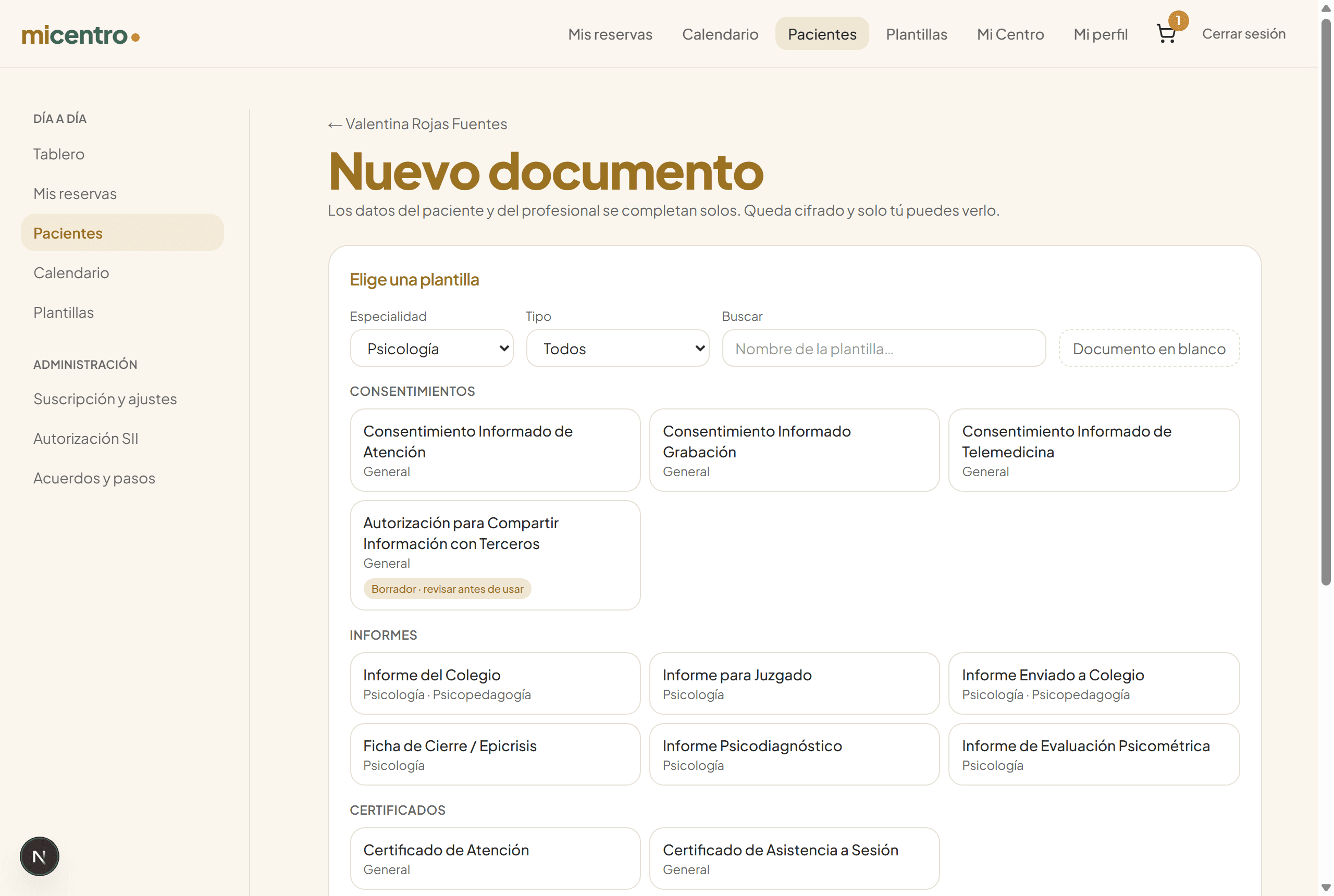Select Certificado de Asistencia a Sesión template

[x=794, y=858]
